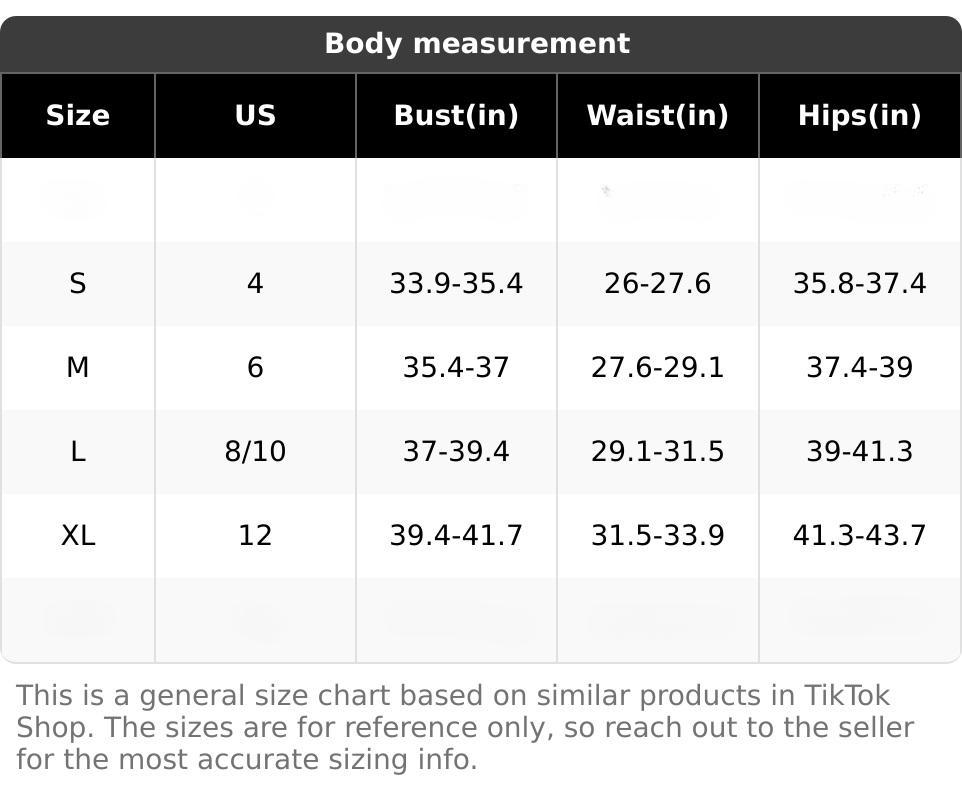
Task: Click the TikTok Shop size chart disclaimer
Action: (x=465, y=728)
